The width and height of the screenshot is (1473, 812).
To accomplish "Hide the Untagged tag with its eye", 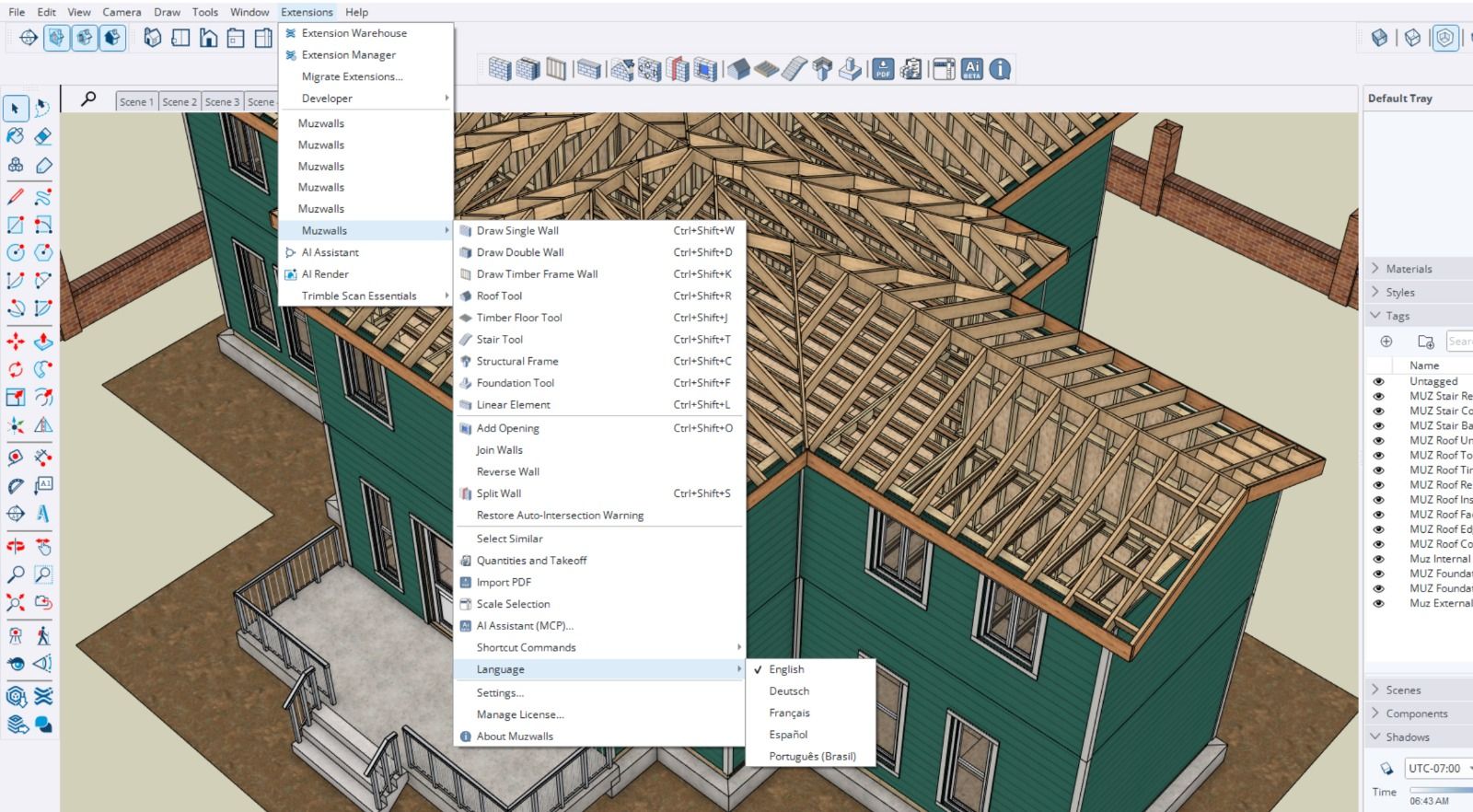I will pos(1378,381).
